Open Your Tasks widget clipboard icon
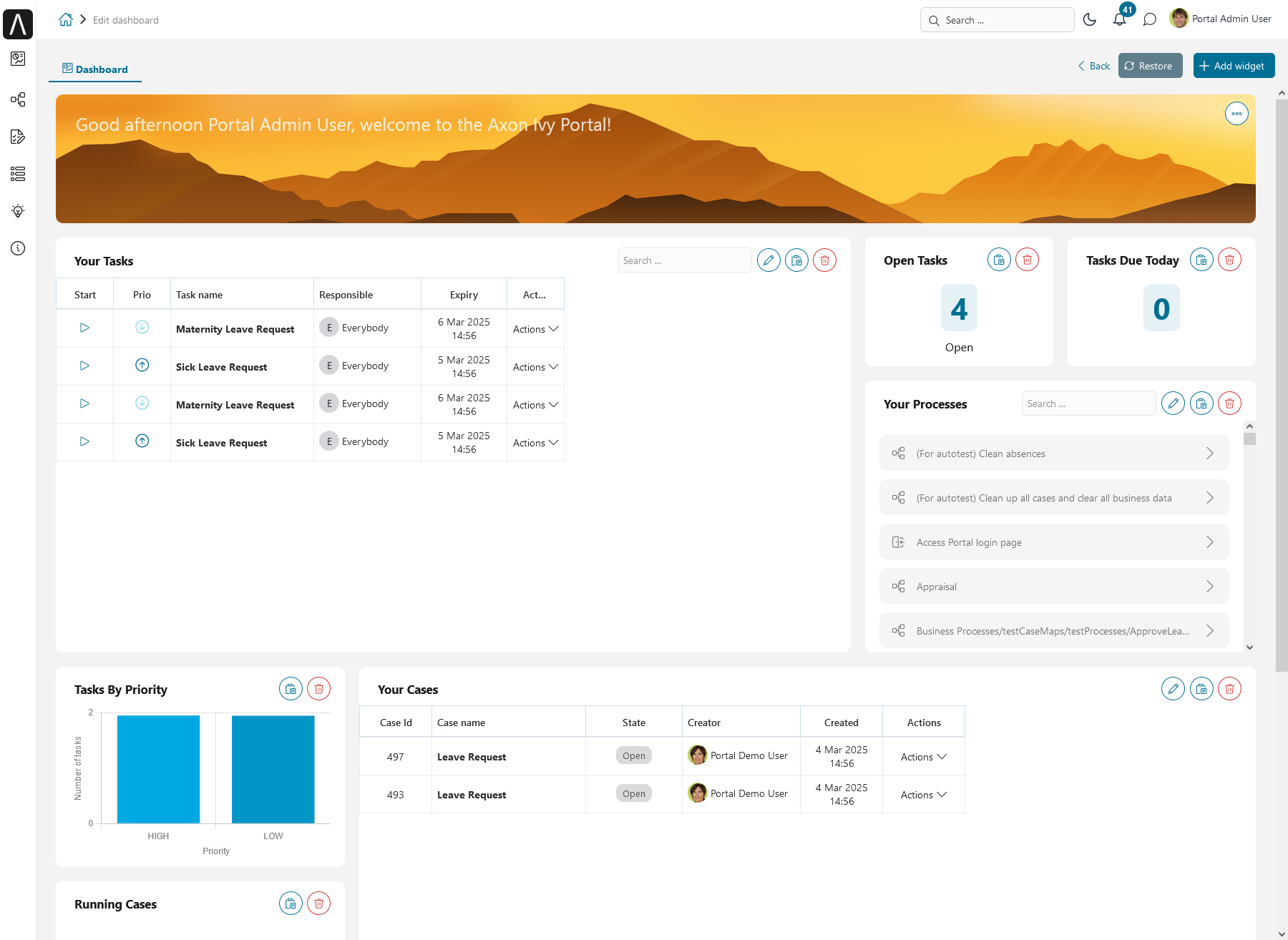This screenshot has height=940, width=1288. tap(796, 260)
